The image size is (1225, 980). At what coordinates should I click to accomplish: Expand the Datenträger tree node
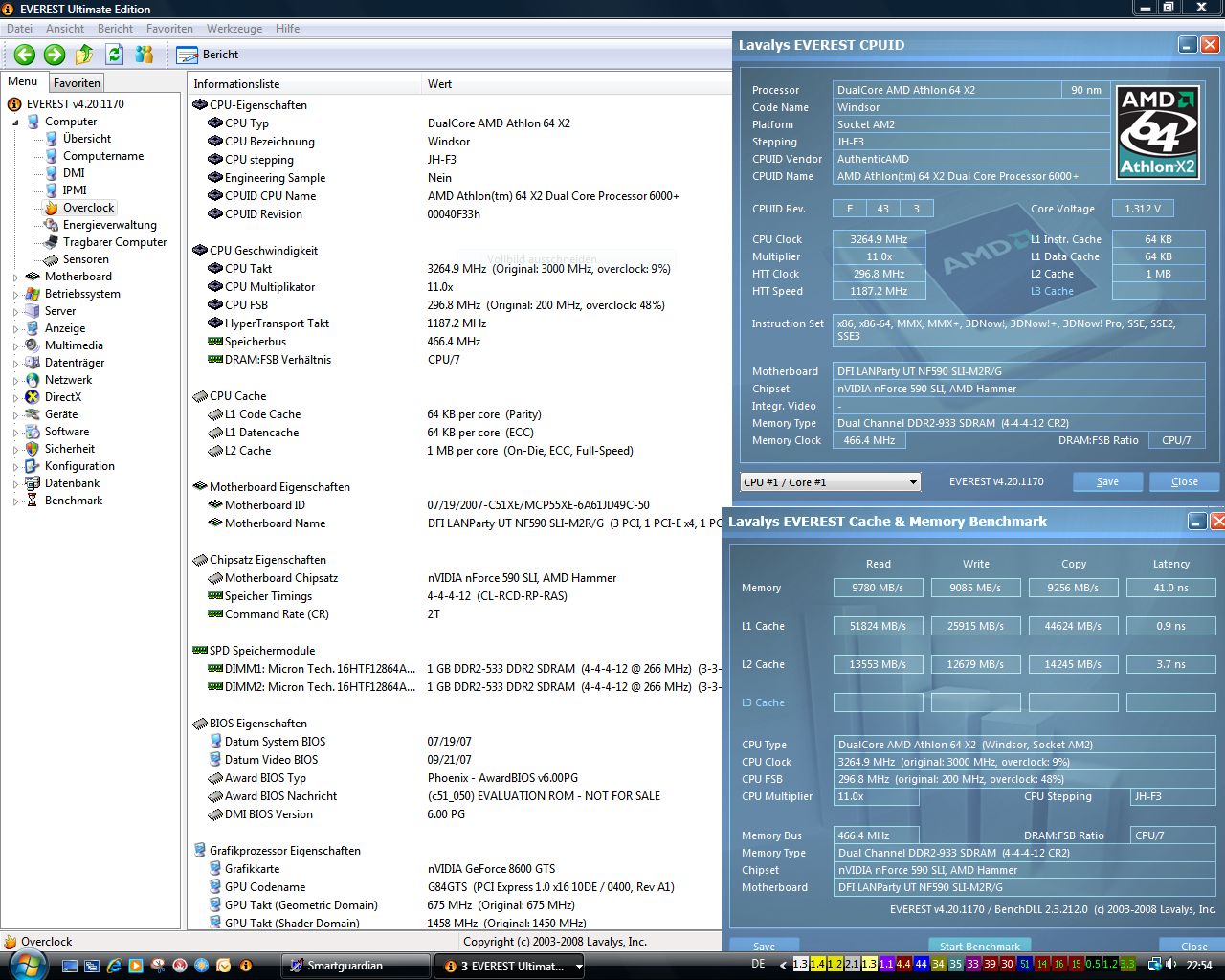point(15,364)
